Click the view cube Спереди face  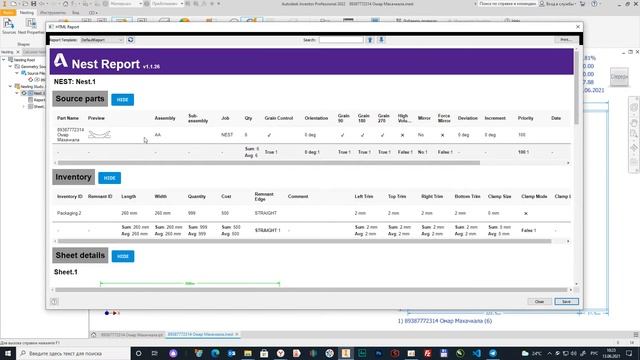coord(619,77)
